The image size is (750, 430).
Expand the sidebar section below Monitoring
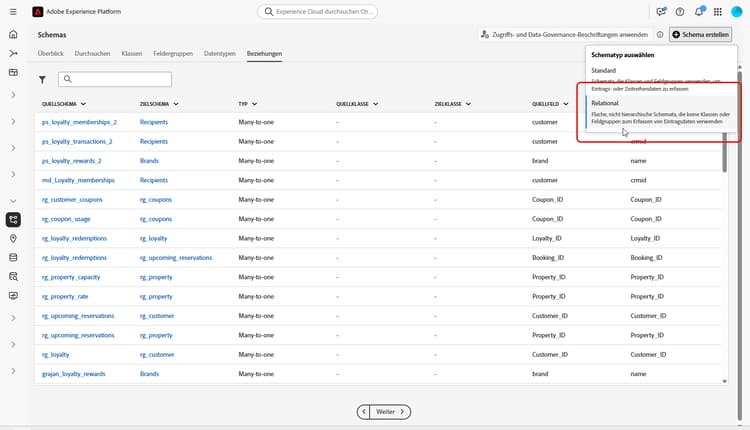pyautogui.click(x=13, y=318)
